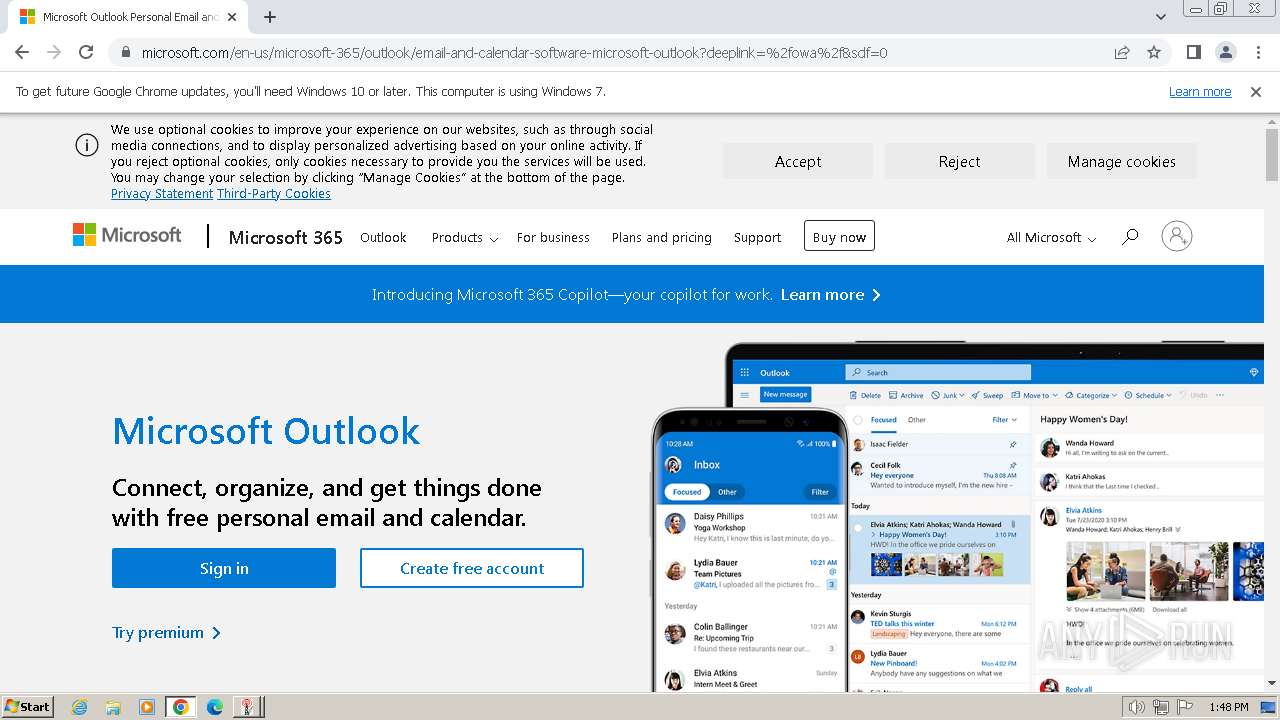Open Windows Explorer folder on taskbar
This screenshot has height=720, width=1280.
coord(113,707)
